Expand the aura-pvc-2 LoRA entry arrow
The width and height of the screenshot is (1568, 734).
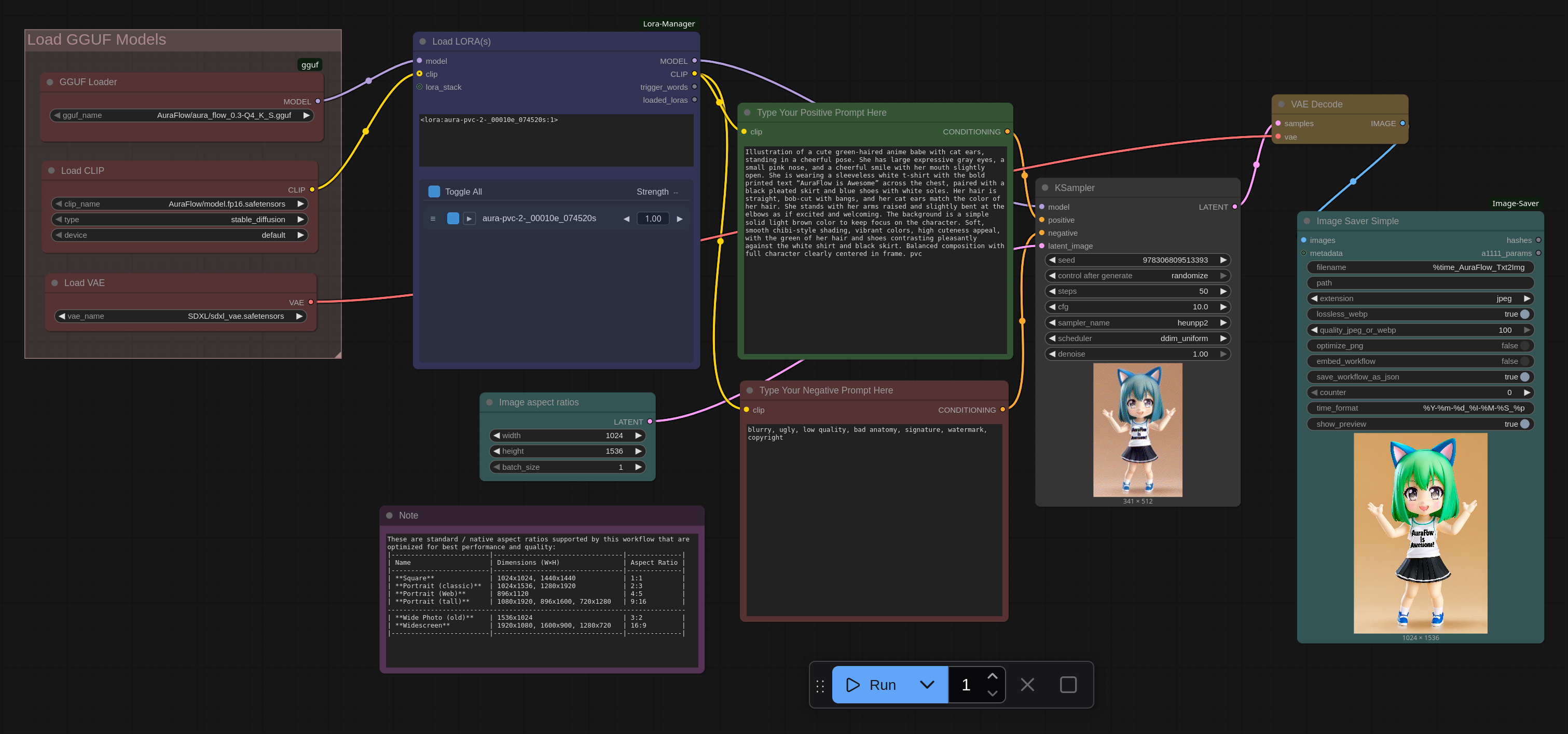coord(469,218)
